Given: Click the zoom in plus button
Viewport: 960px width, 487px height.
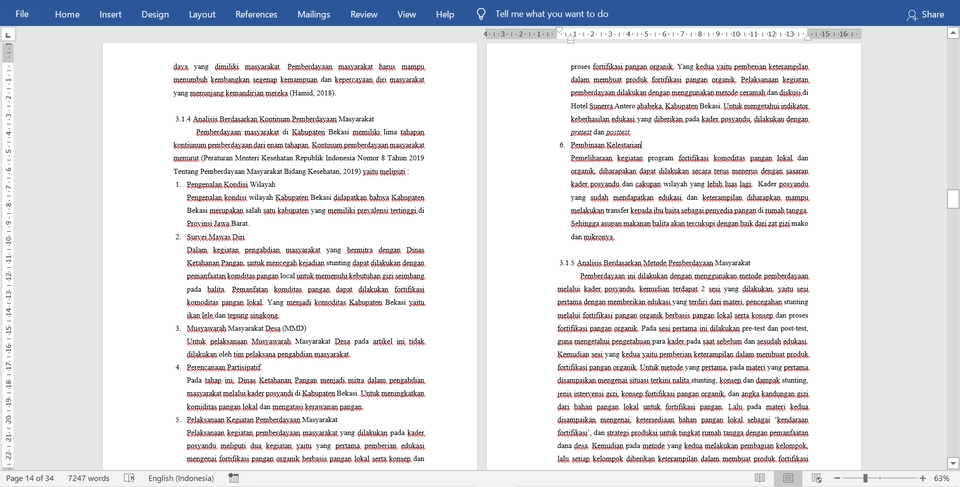Looking at the screenshot, I should (923, 478).
